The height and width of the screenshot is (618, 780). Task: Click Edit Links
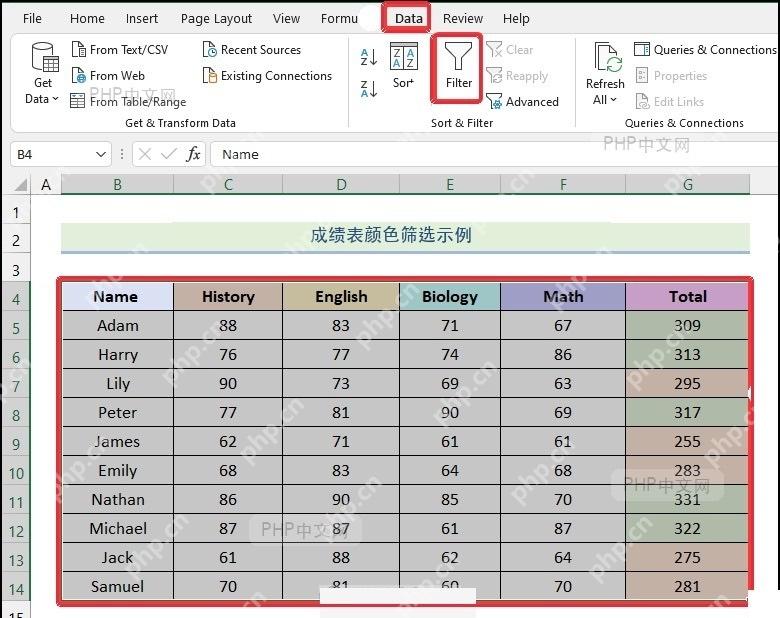click(670, 102)
